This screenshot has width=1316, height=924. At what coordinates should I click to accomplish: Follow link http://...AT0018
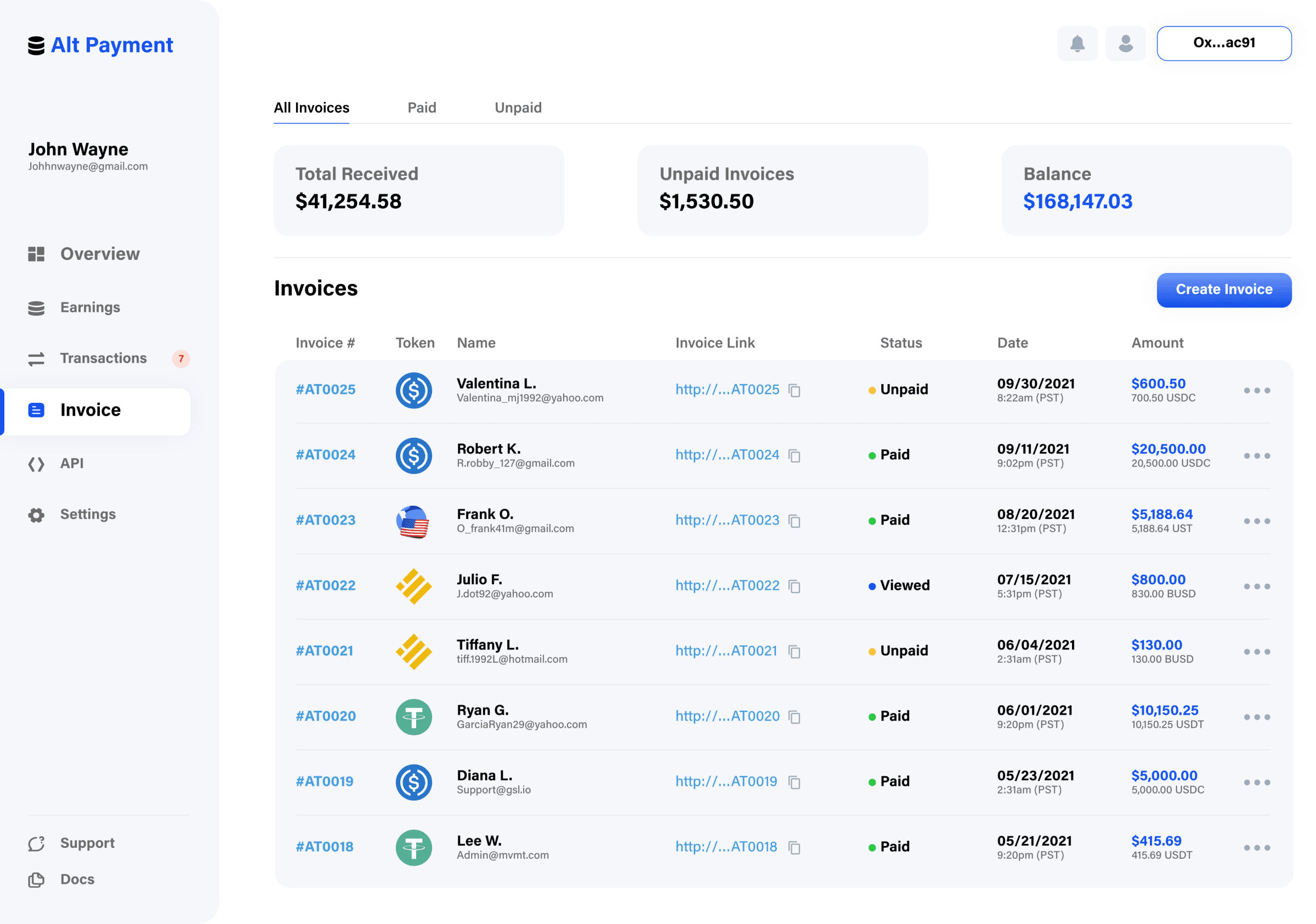pos(725,847)
